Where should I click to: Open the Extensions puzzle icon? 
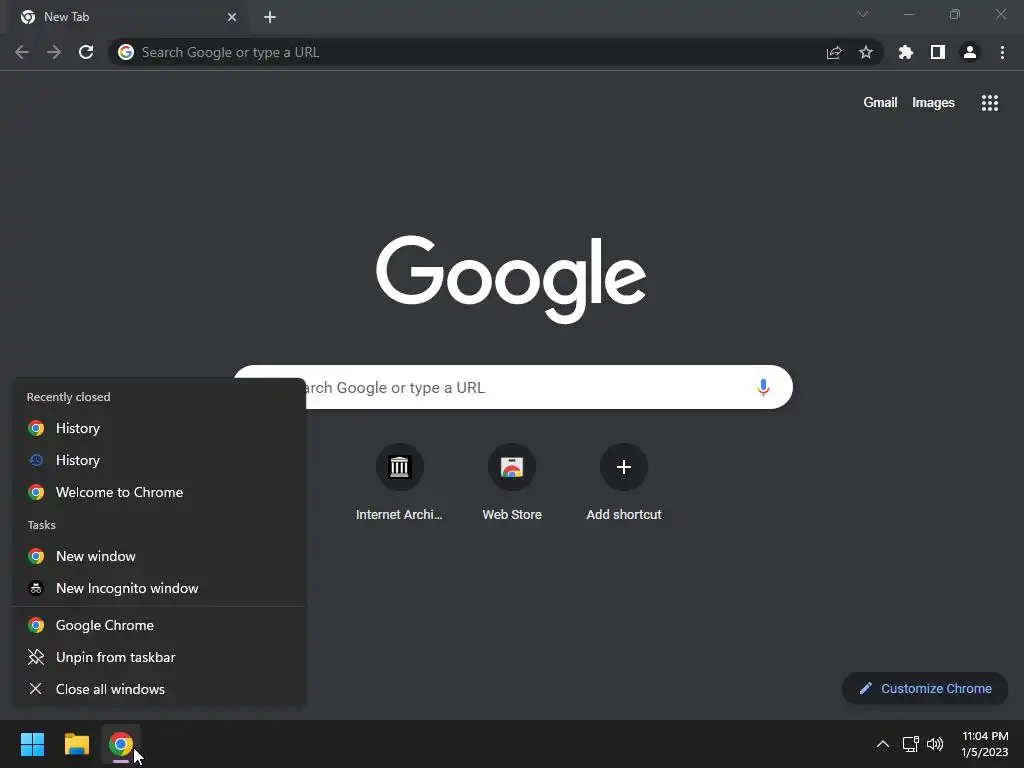coord(906,52)
